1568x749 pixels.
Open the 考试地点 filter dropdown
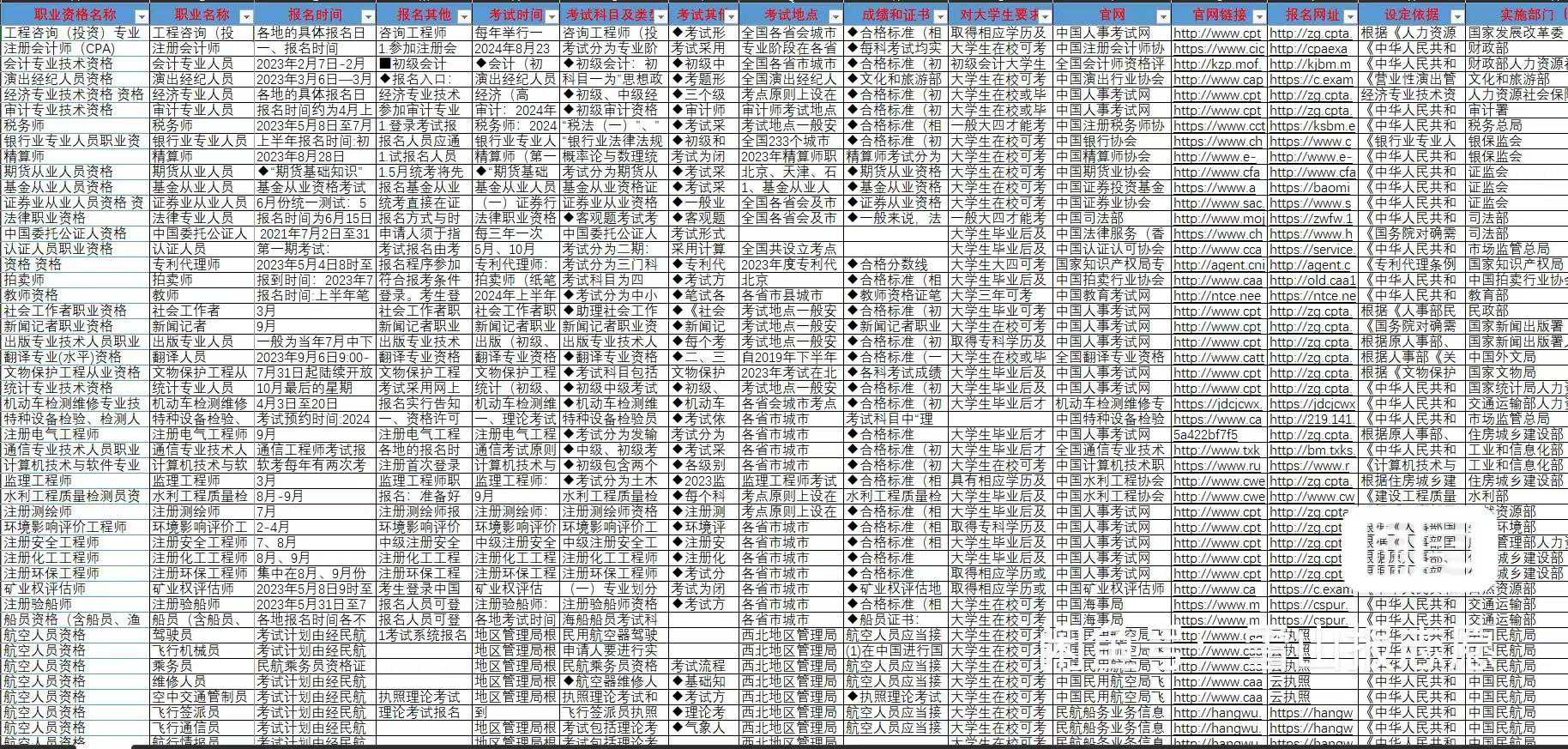point(834,16)
